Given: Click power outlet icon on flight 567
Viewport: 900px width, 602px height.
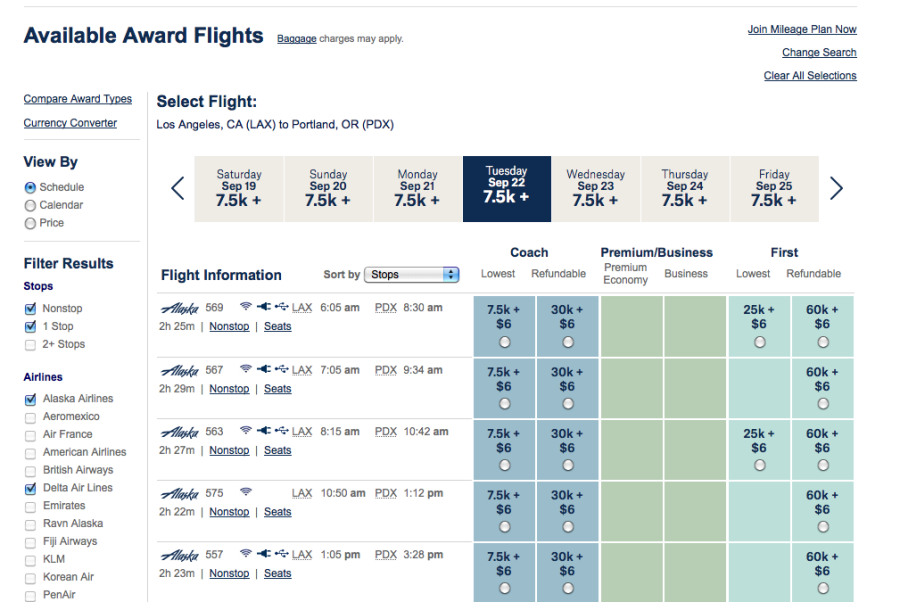Looking at the screenshot, I should tap(264, 370).
